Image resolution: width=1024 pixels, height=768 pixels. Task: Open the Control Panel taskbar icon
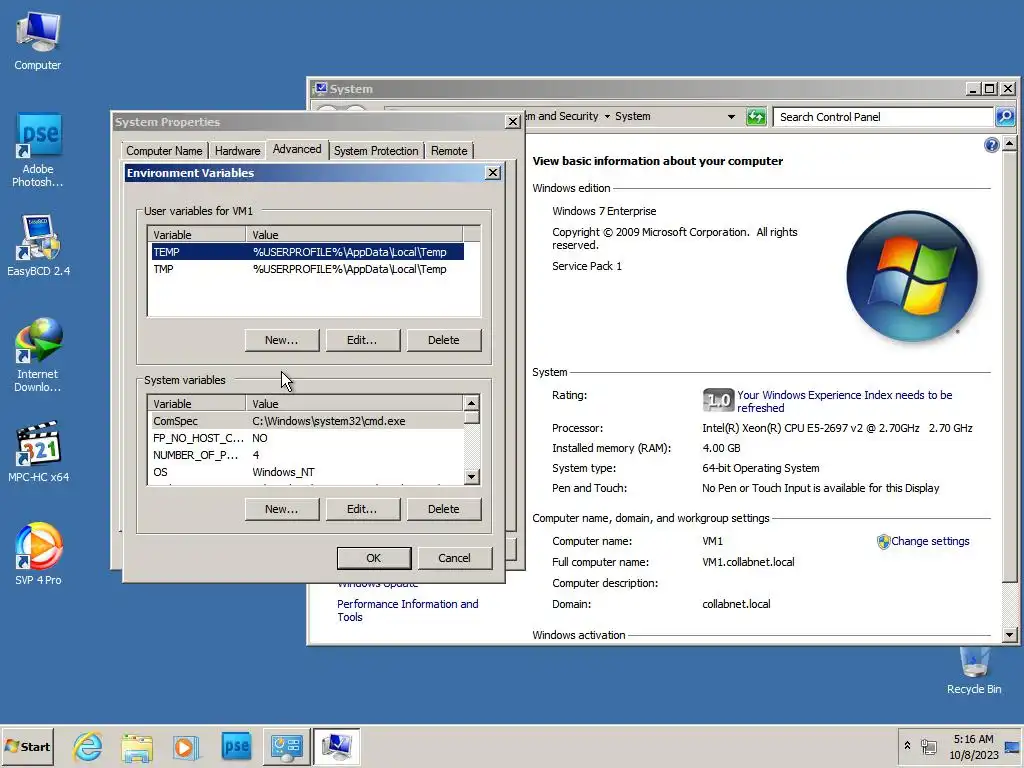pyautogui.click(x=286, y=746)
